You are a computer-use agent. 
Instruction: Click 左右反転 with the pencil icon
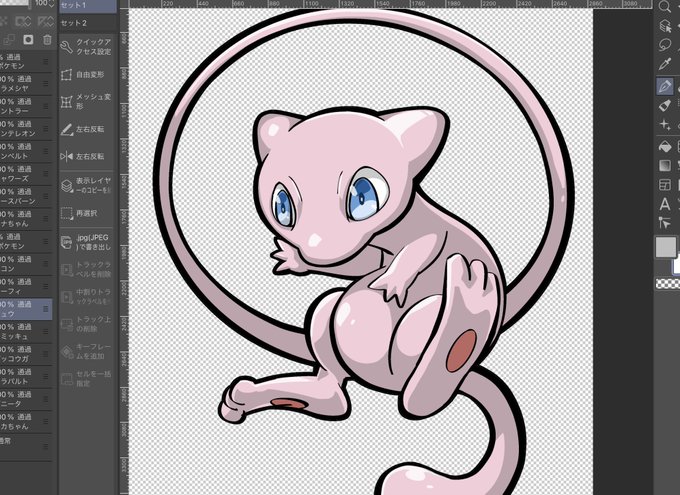point(67,129)
